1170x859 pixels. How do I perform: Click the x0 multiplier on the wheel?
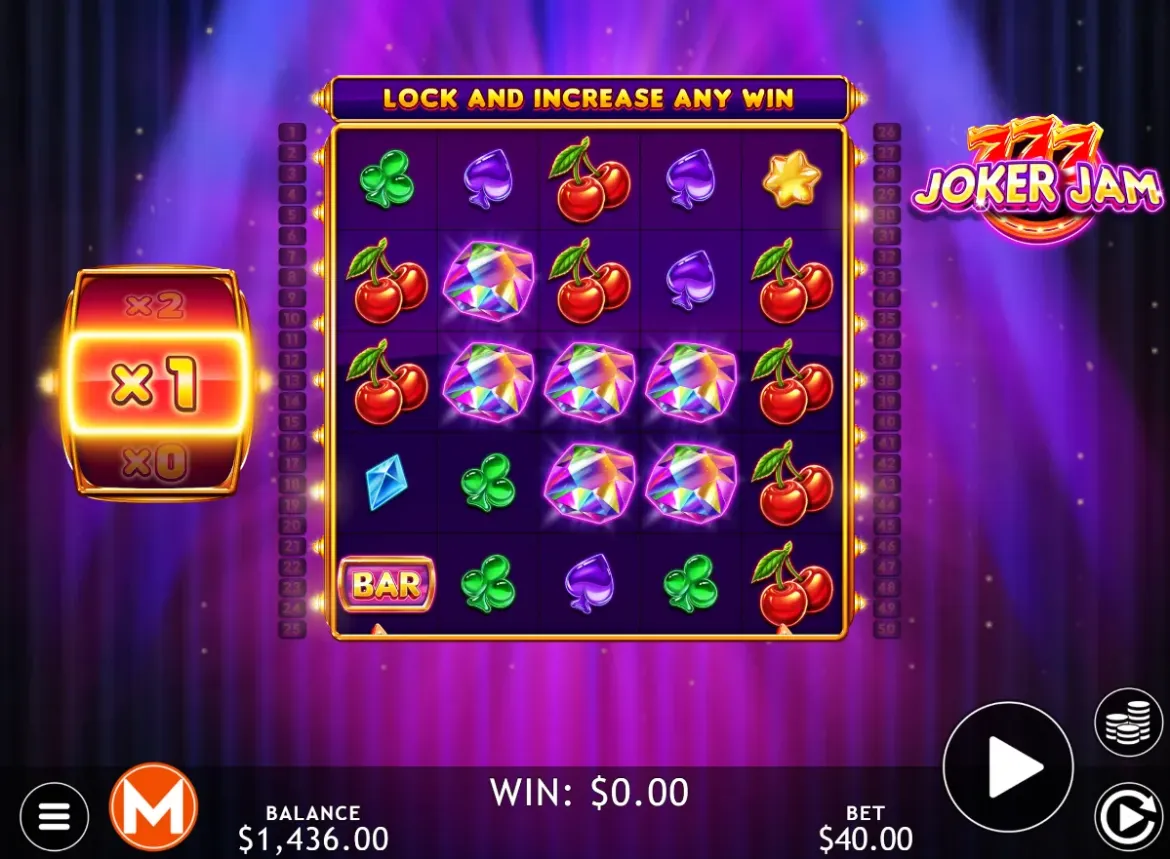pyautogui.click(x=154, y=463)
